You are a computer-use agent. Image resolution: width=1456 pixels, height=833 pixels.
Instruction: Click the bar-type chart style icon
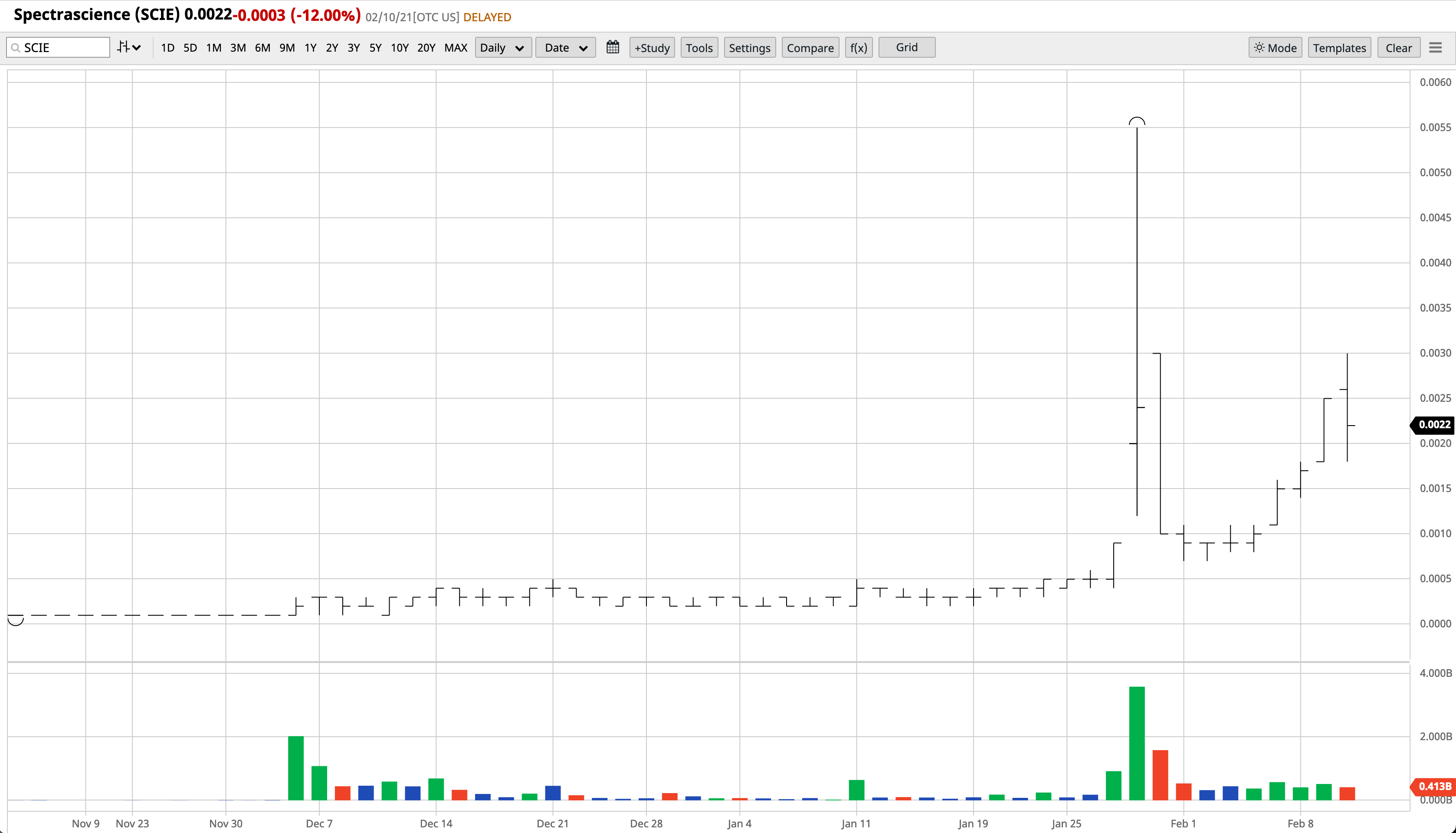123,47
